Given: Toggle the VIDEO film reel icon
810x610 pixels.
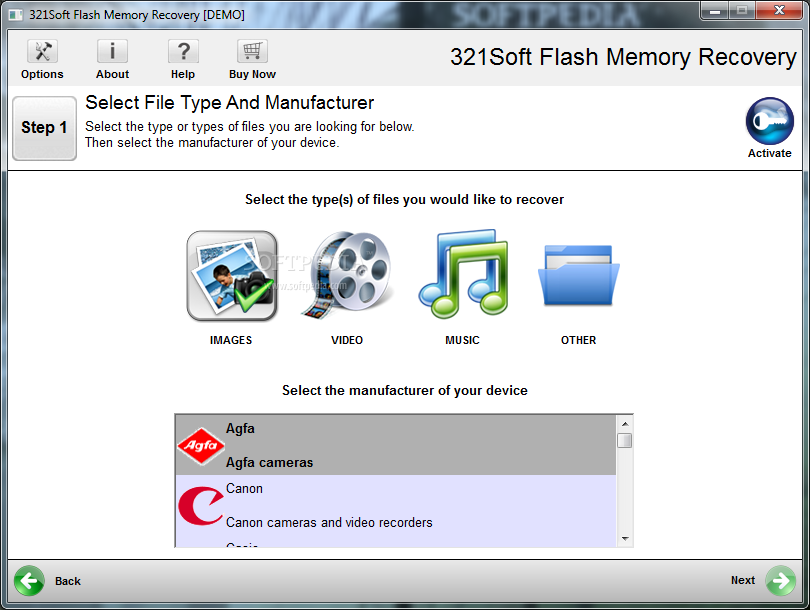Looking at the screenshot, I should click(347, 275).
